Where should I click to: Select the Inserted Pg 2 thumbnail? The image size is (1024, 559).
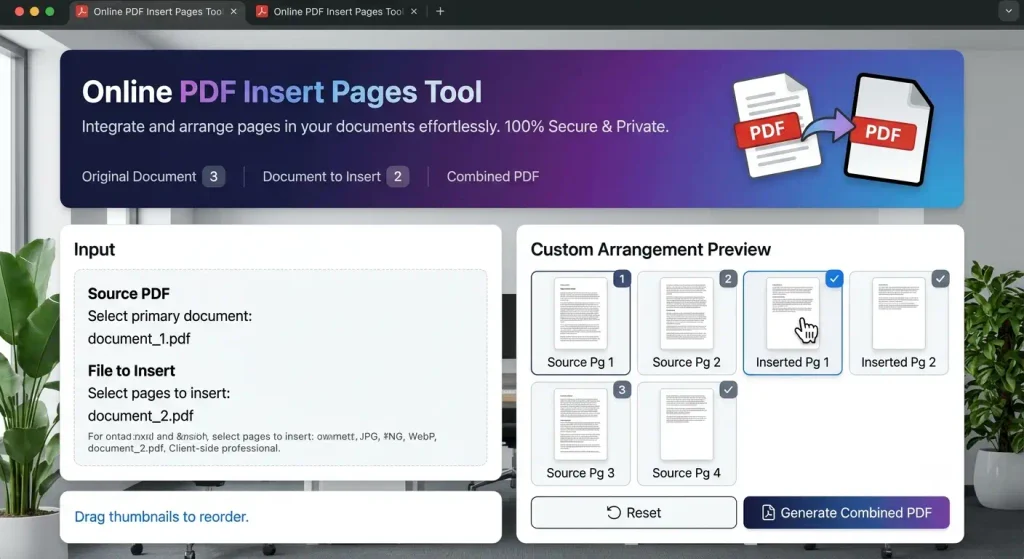(899, 323)
